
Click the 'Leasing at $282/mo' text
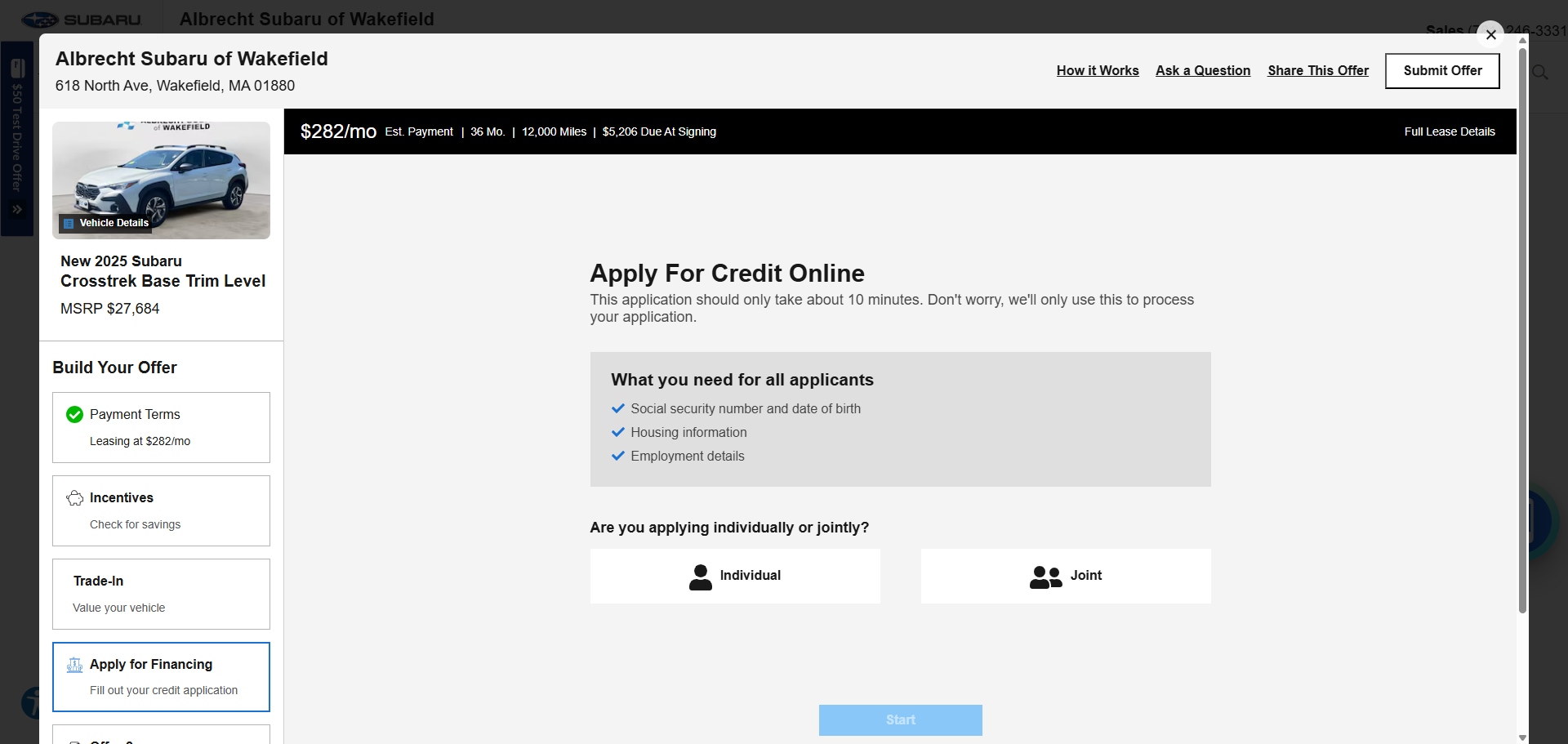click(x=140, y=441)
